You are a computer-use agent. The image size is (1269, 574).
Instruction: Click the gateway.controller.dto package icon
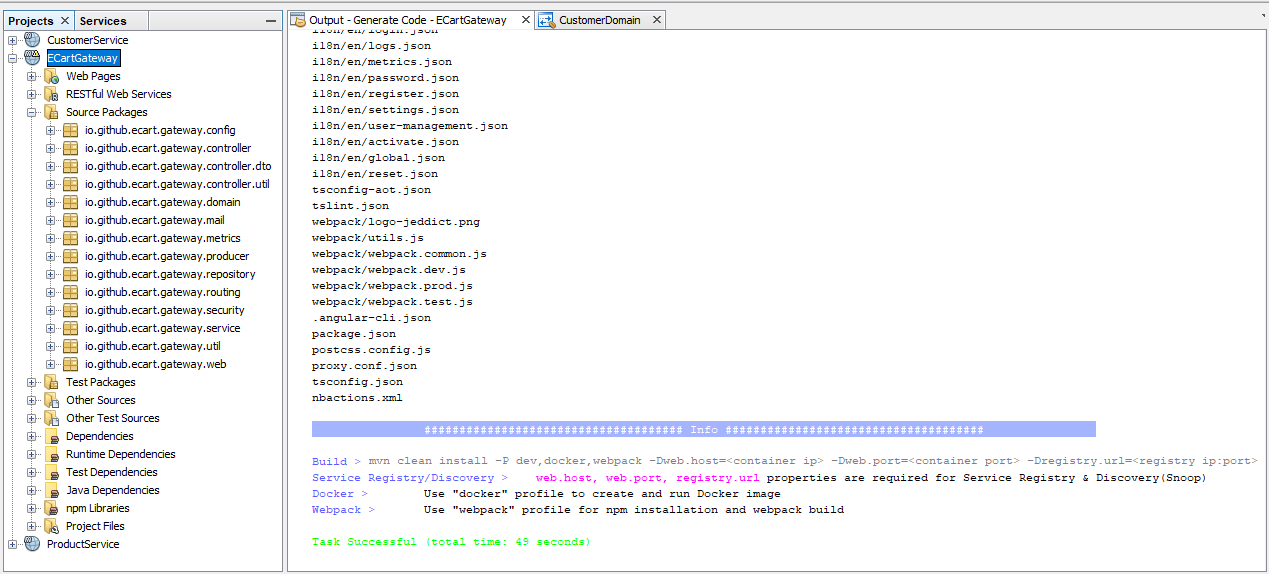[70, 166]
